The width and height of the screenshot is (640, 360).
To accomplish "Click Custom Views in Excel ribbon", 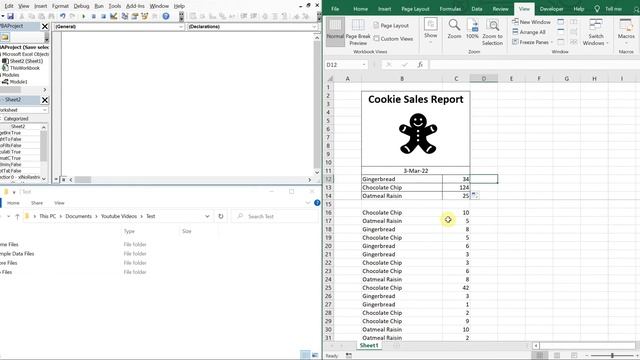I will [x=393, y=39].
